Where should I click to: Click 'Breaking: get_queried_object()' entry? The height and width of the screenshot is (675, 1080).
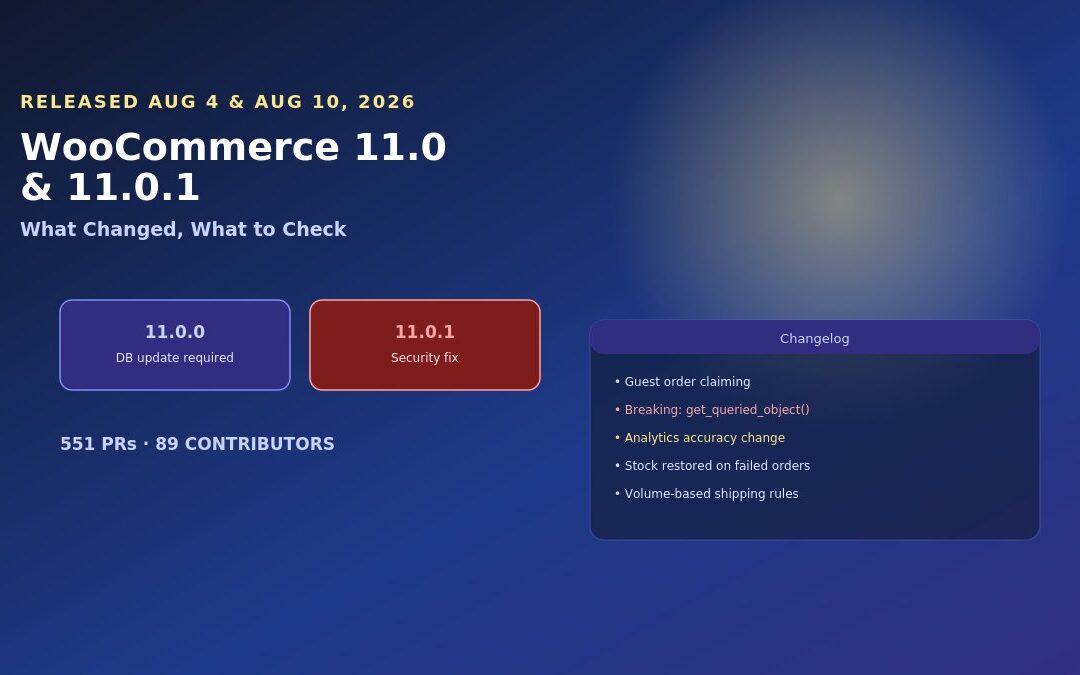712,410
